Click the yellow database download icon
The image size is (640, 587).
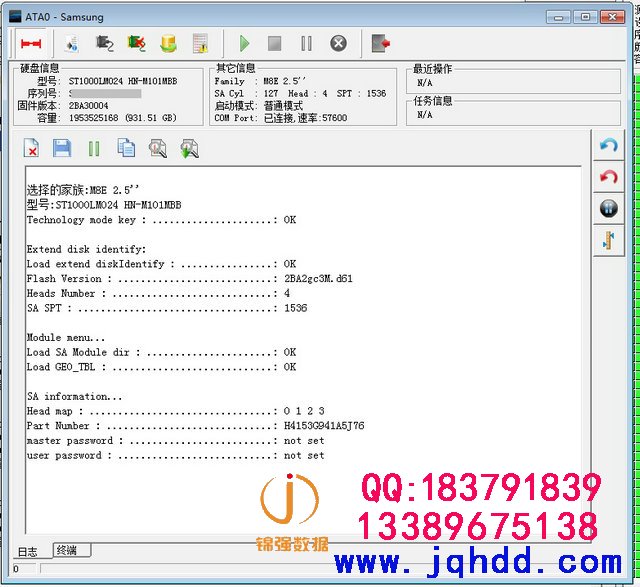pyautogui.click(x=169, y=44)
